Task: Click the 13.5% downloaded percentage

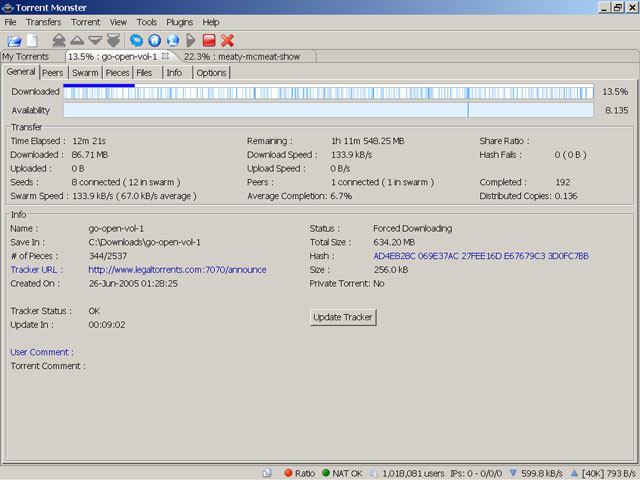Action: (x=615, y=91)
